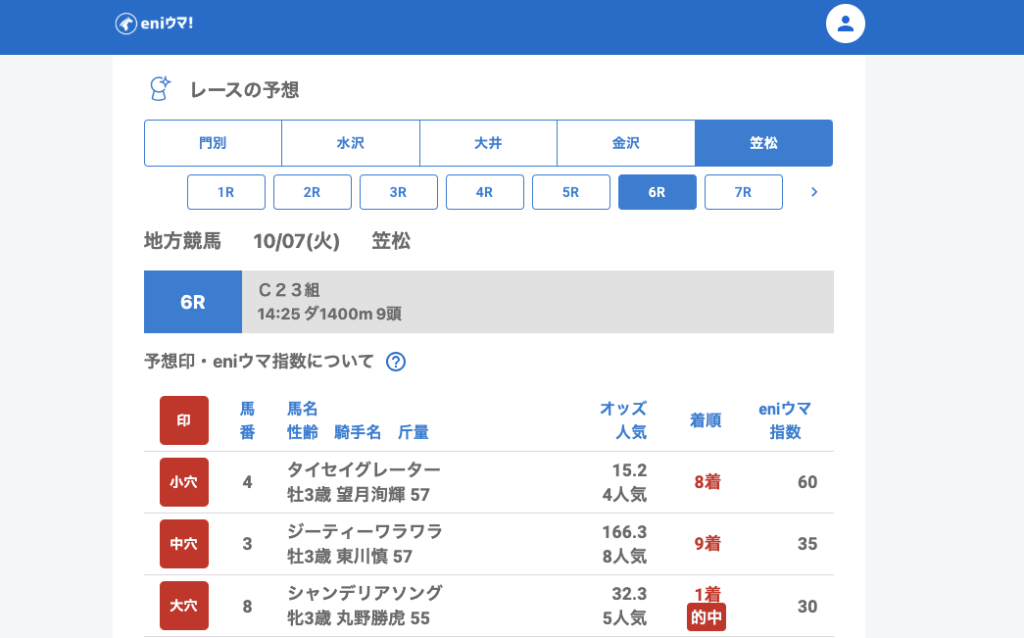Open the 金沢 racecourse tab
1024x638 pixels.
click(x=626, y=143)
